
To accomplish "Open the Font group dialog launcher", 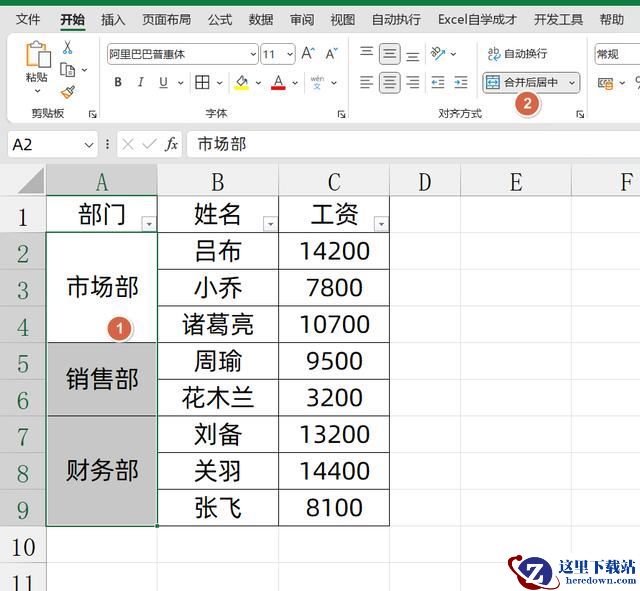I will tap(341, 114).
